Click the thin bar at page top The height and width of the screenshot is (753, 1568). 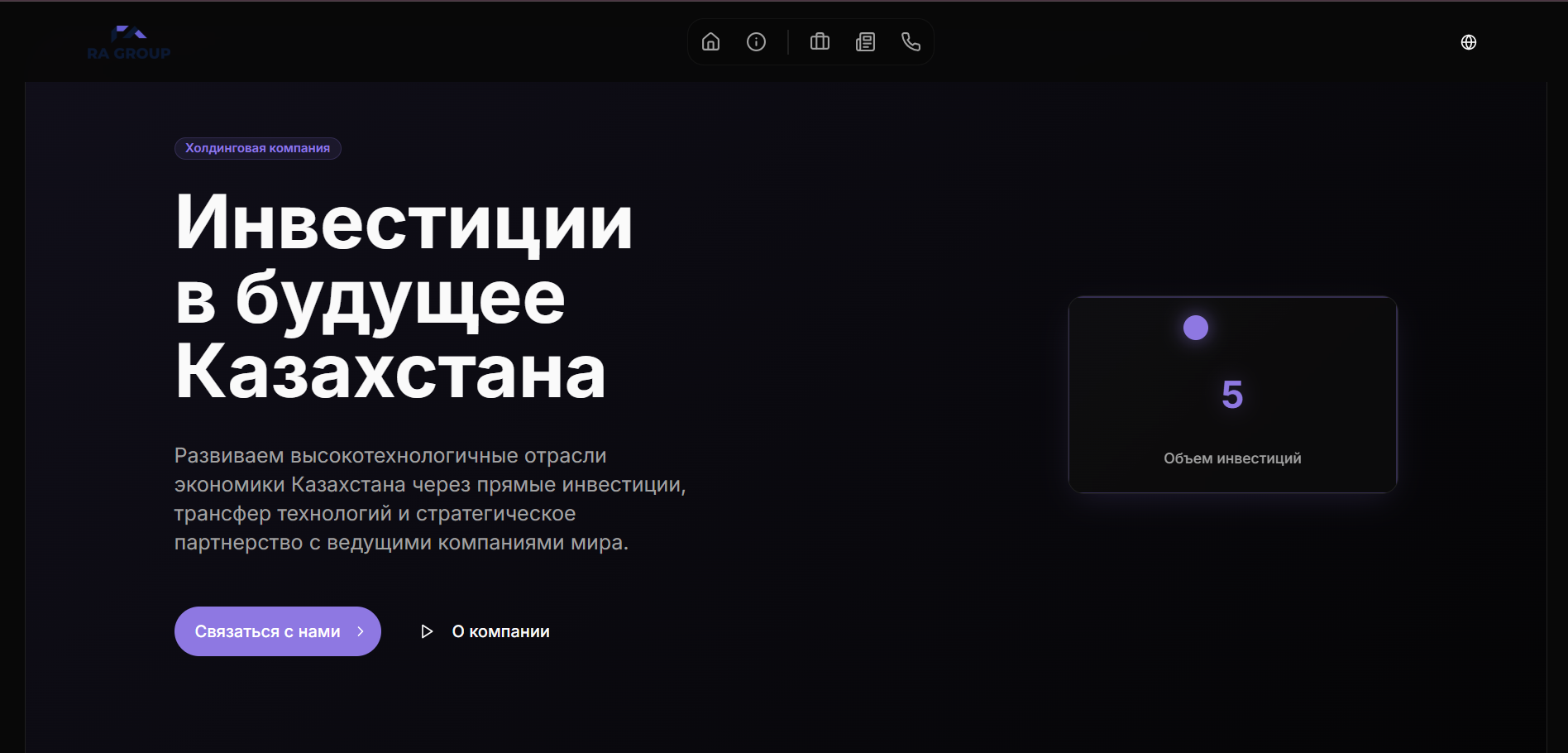click(x=784, y=1)
